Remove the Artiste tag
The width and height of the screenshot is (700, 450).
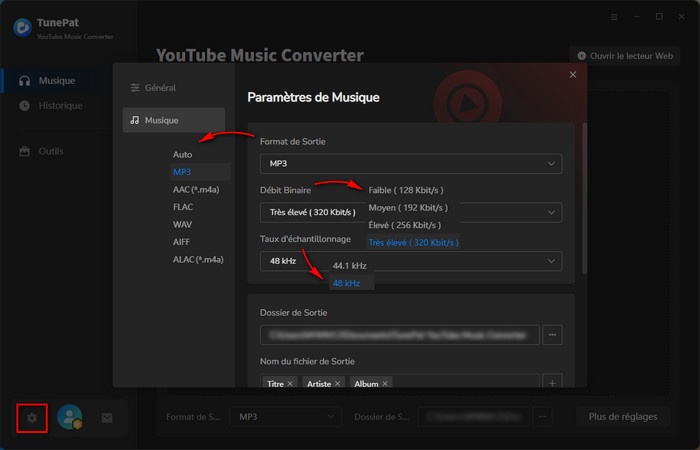pos(338,383)
